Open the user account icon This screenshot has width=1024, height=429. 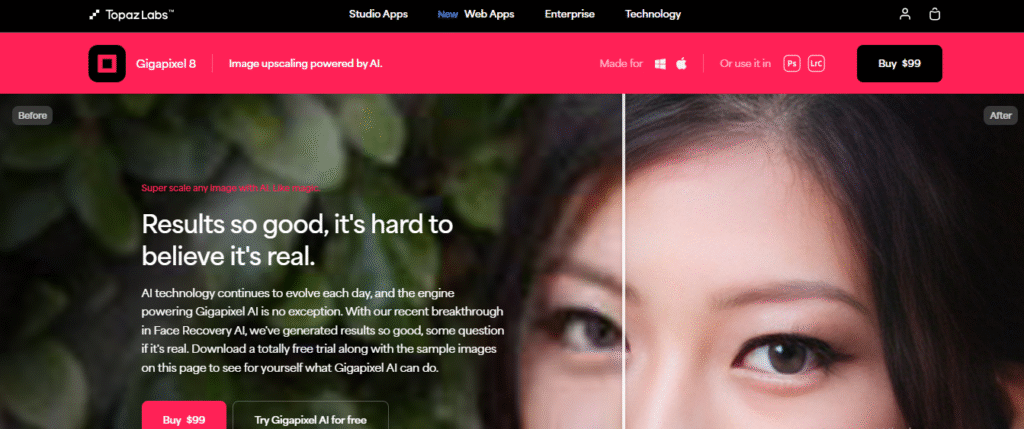coord(904,14)
